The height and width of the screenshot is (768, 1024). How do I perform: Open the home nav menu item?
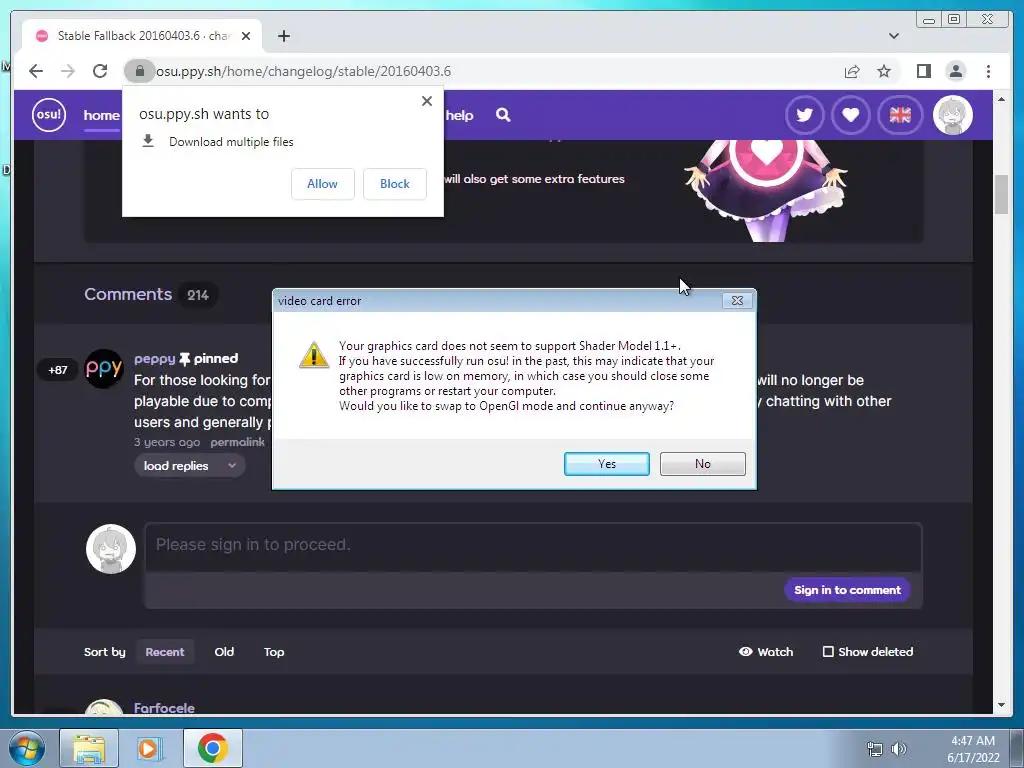[101, 116]
